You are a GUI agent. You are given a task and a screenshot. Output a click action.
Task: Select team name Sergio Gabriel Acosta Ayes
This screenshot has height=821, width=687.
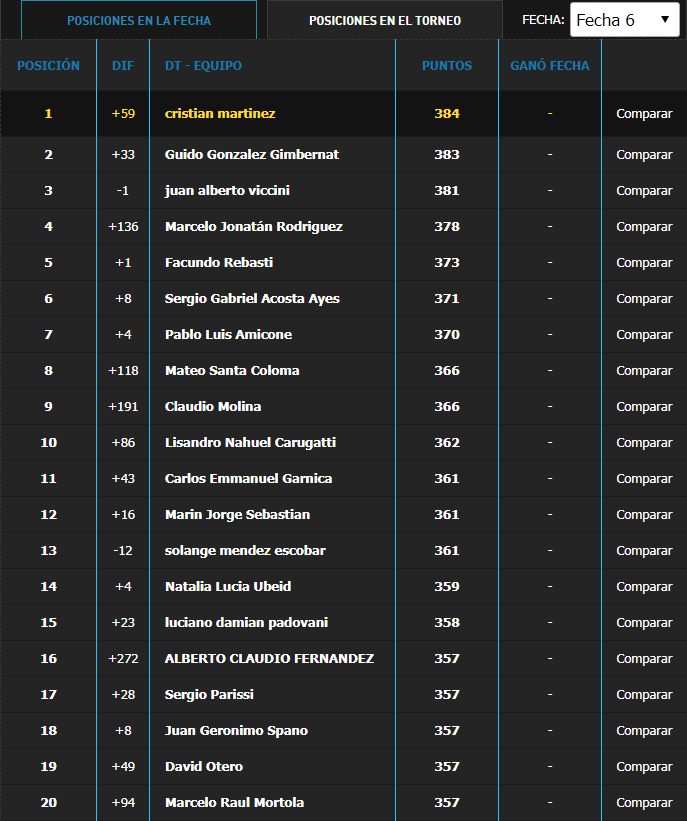(x=252, y=298)
